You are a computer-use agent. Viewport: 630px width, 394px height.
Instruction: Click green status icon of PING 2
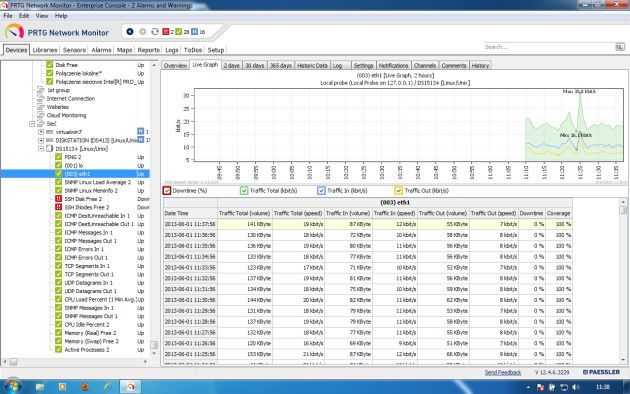58,157
